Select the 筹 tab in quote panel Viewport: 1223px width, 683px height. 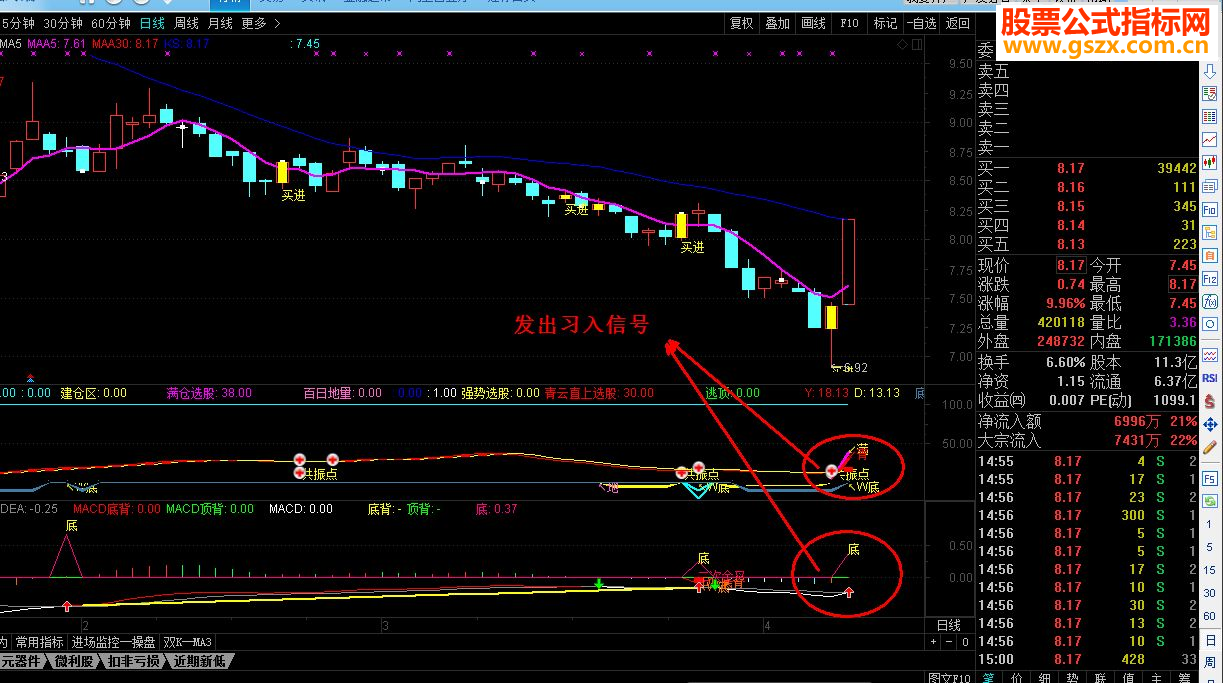(x=1184, y=678)
